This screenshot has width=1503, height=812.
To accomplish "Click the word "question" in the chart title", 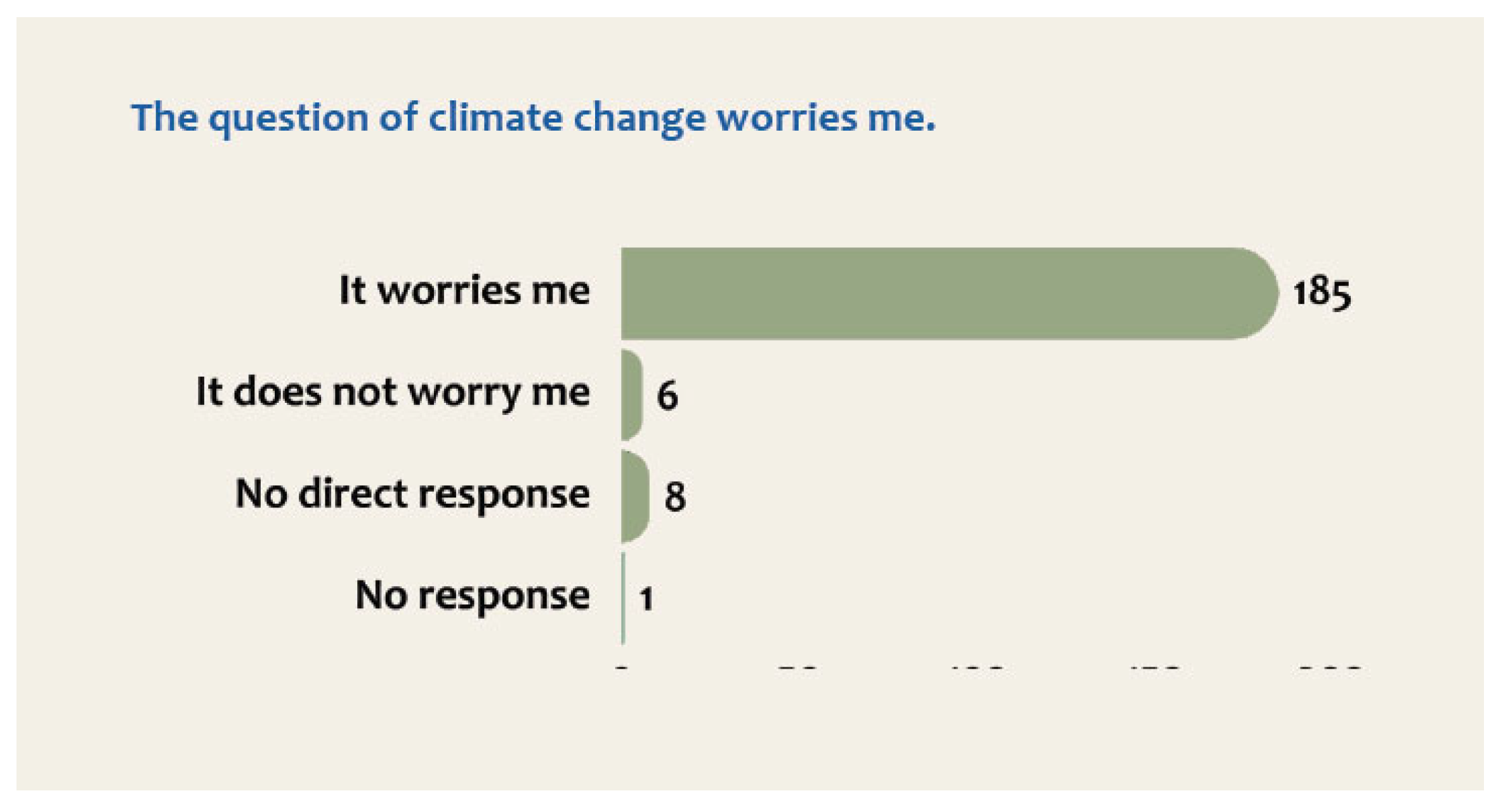I will [x=289, y=119].
